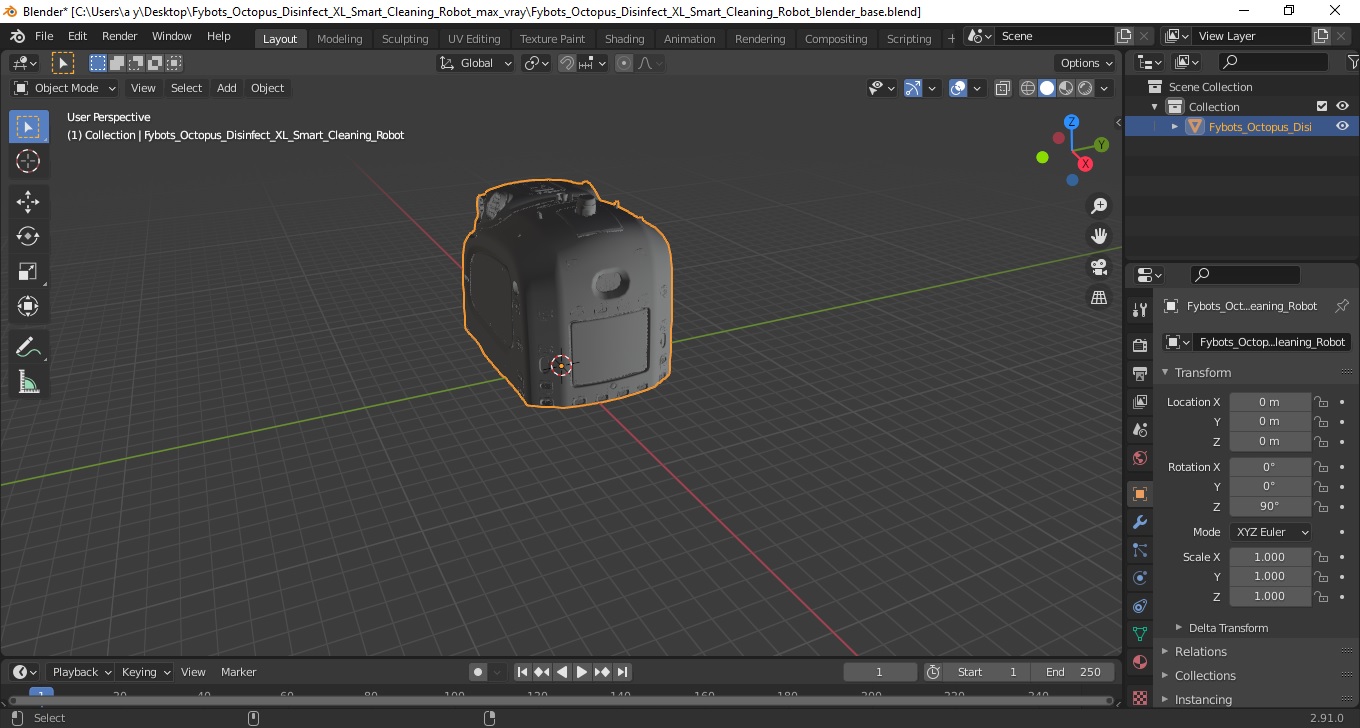Expand the Instancing panel
The image size is (1360, 728).
coord(1203,700)
